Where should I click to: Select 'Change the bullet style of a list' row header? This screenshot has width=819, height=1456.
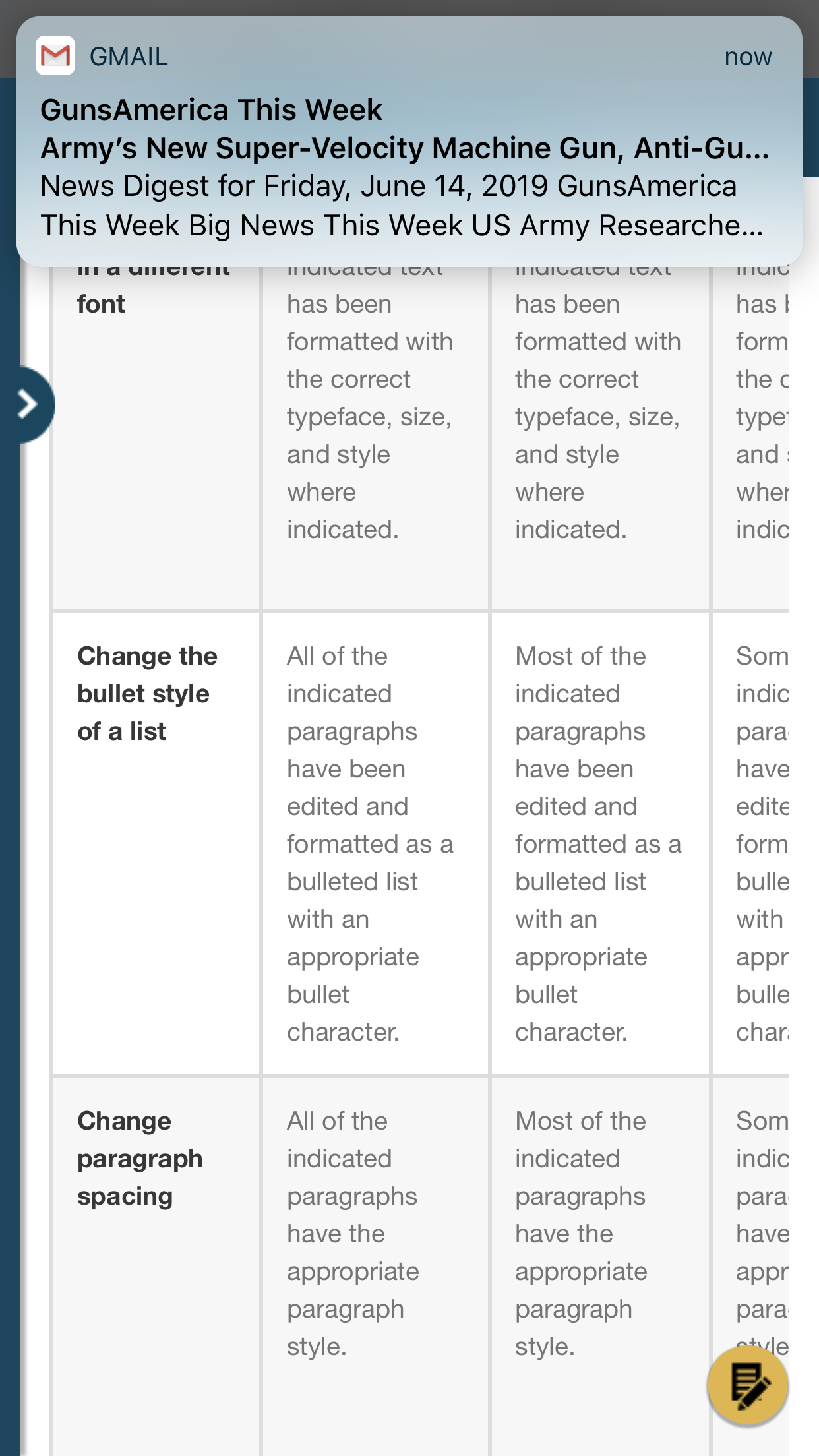tap(156, 844)
